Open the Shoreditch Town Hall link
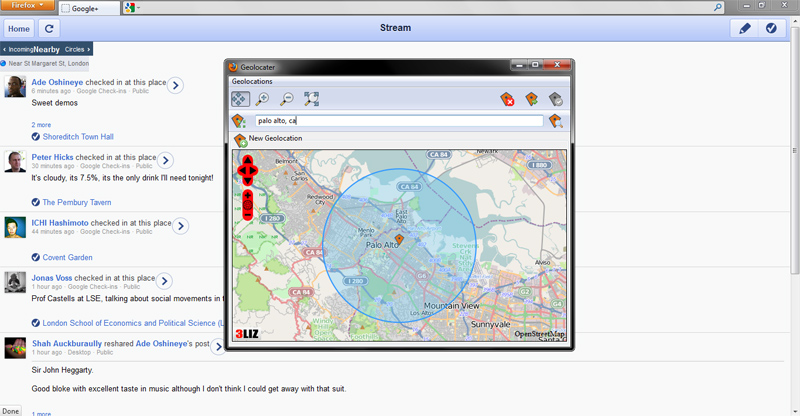This screenshot has height=416, width=800. point(78,137)
